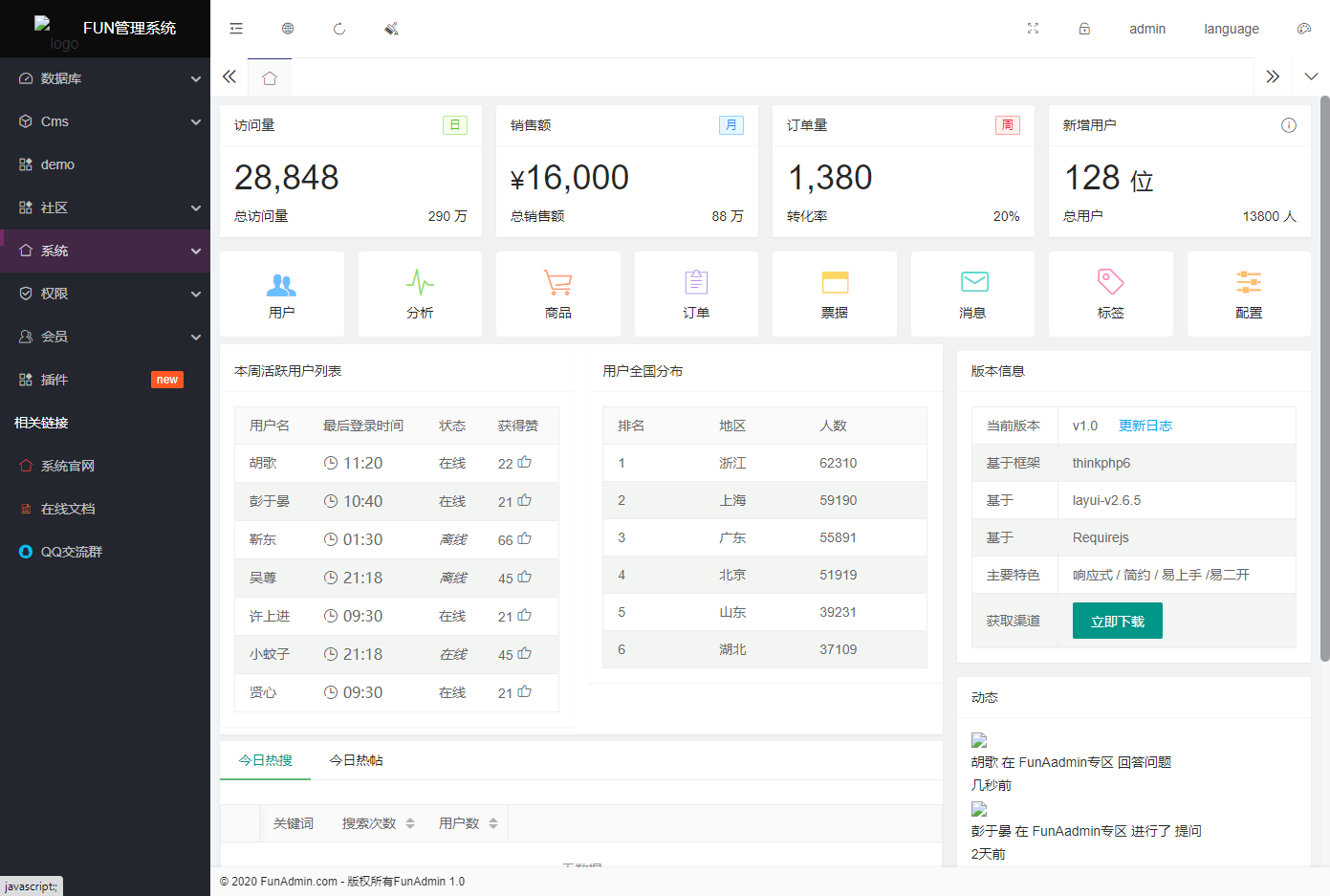Open the 更新日志 link
1330x896 pixels.
coord(1145,426)
